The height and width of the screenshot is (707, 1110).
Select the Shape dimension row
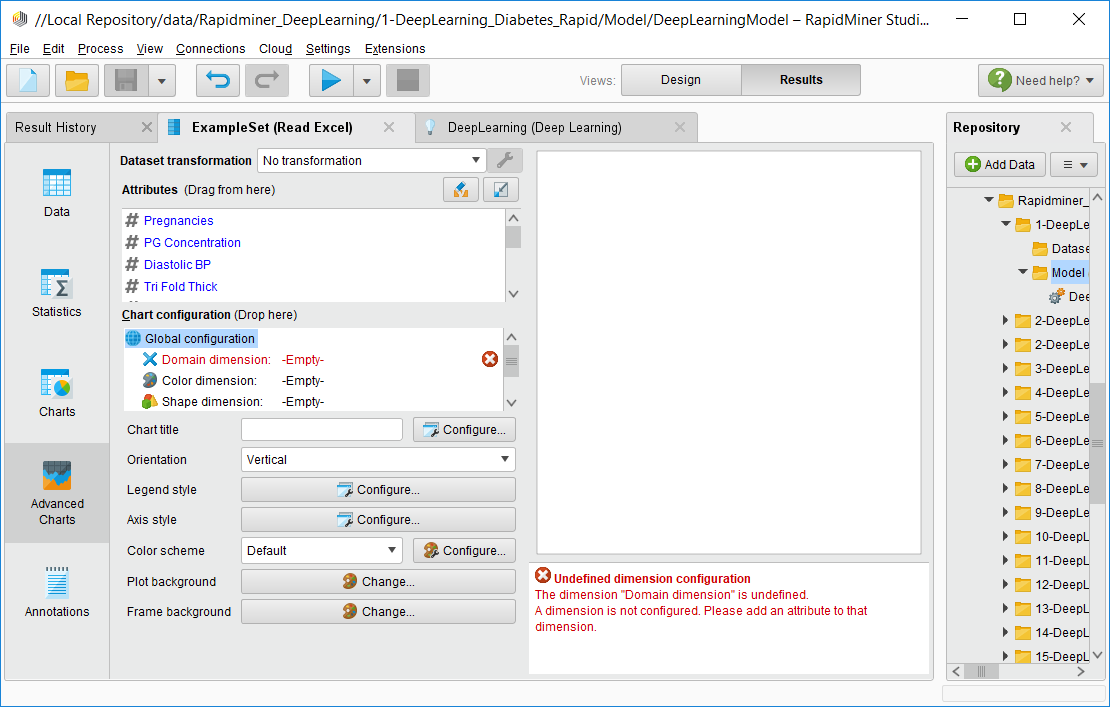tap(242, 402)
